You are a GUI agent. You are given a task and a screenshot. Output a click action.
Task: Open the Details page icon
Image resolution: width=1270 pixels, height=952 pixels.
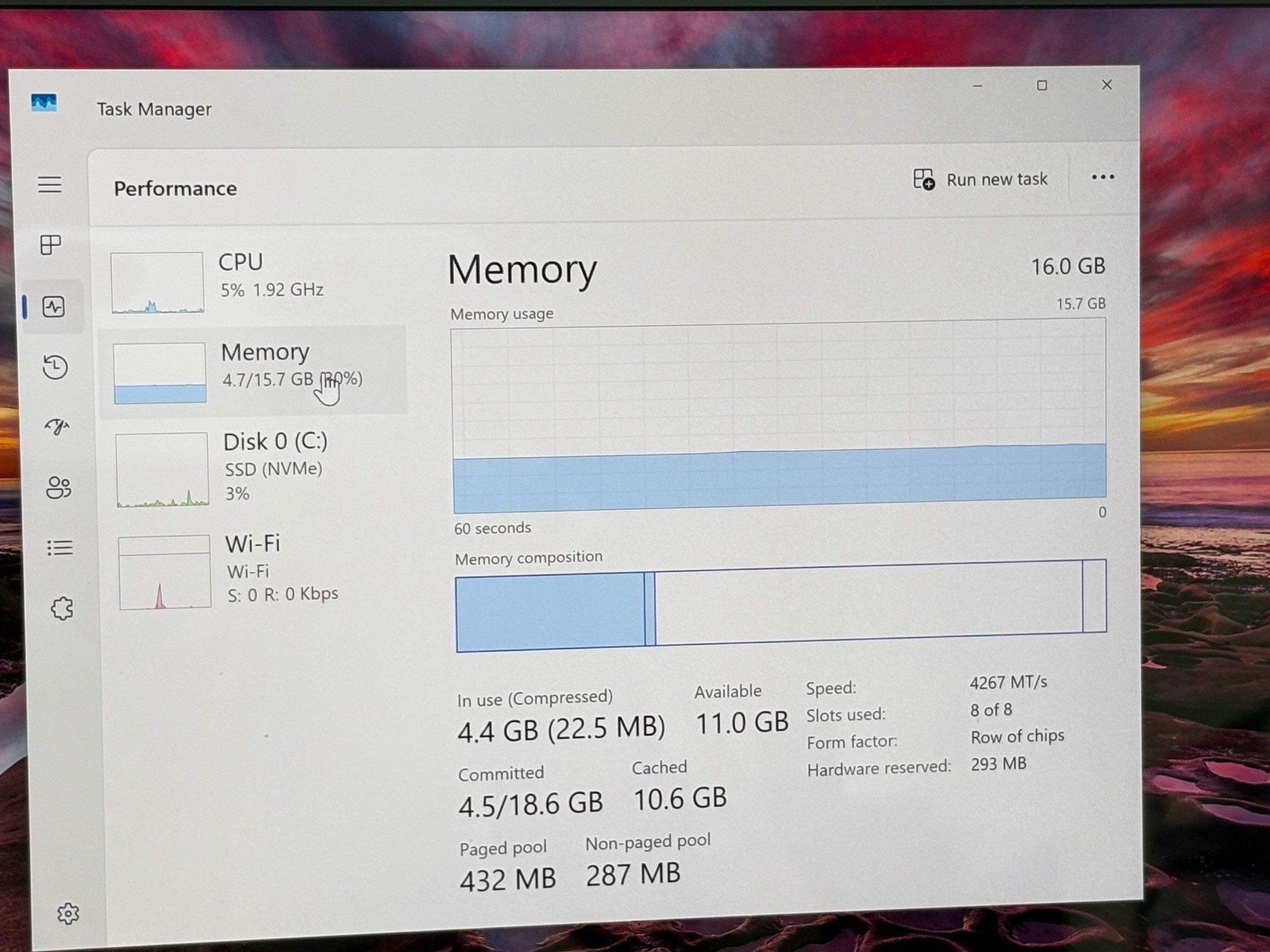click(x=60, y=548)
